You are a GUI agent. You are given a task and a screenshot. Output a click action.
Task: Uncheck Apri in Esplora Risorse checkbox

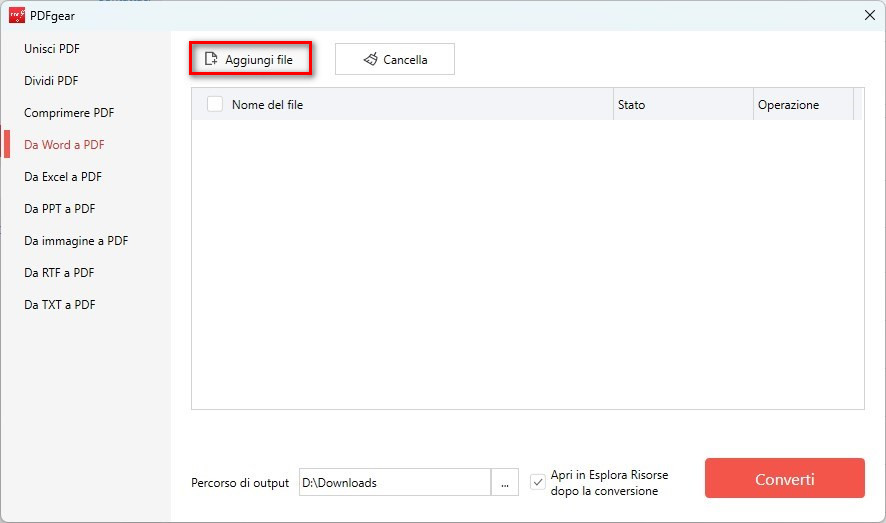click(x=537, y=482)
